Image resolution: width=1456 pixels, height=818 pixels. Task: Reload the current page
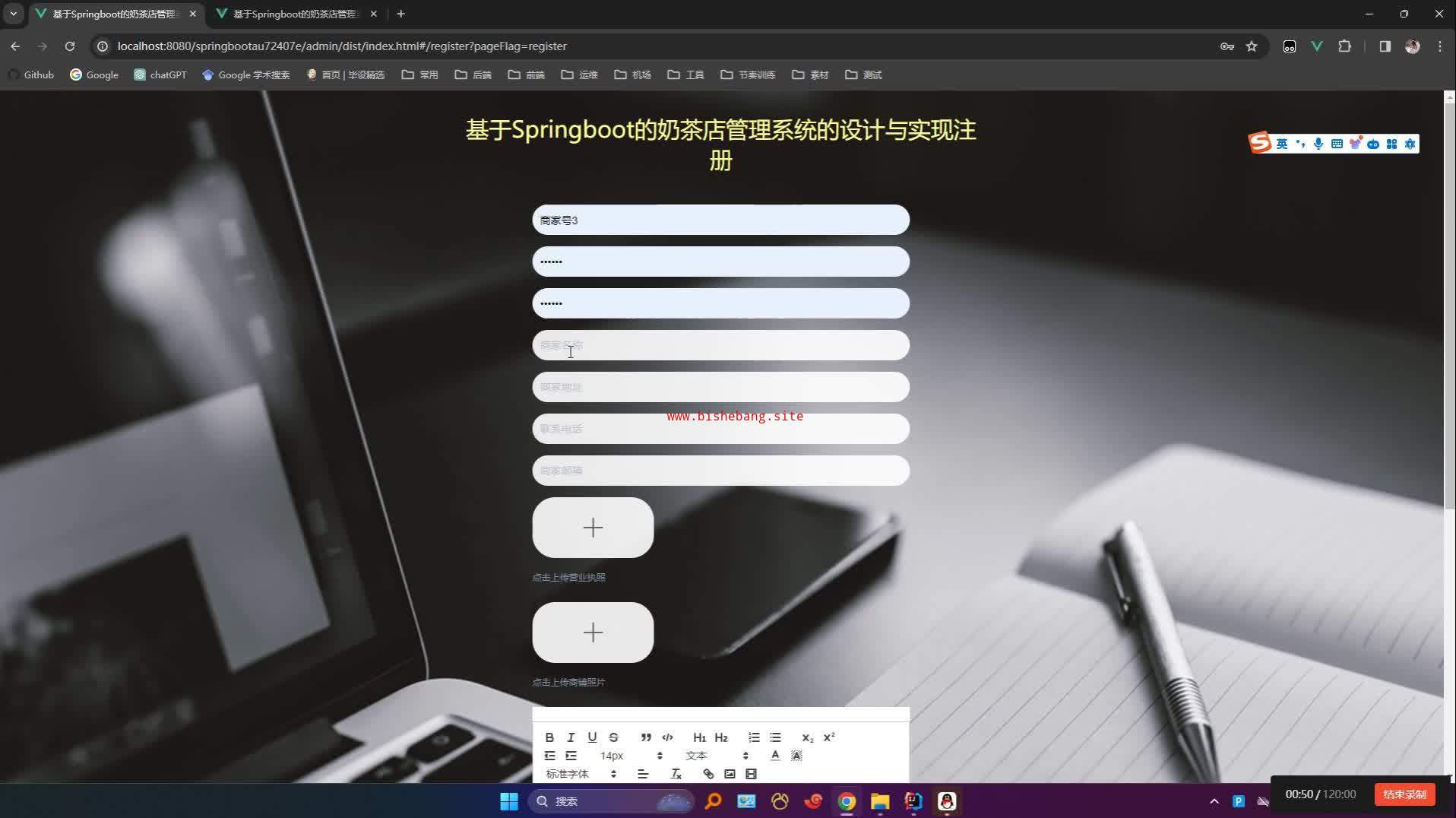pyautogui.click(x=70, y=46)
